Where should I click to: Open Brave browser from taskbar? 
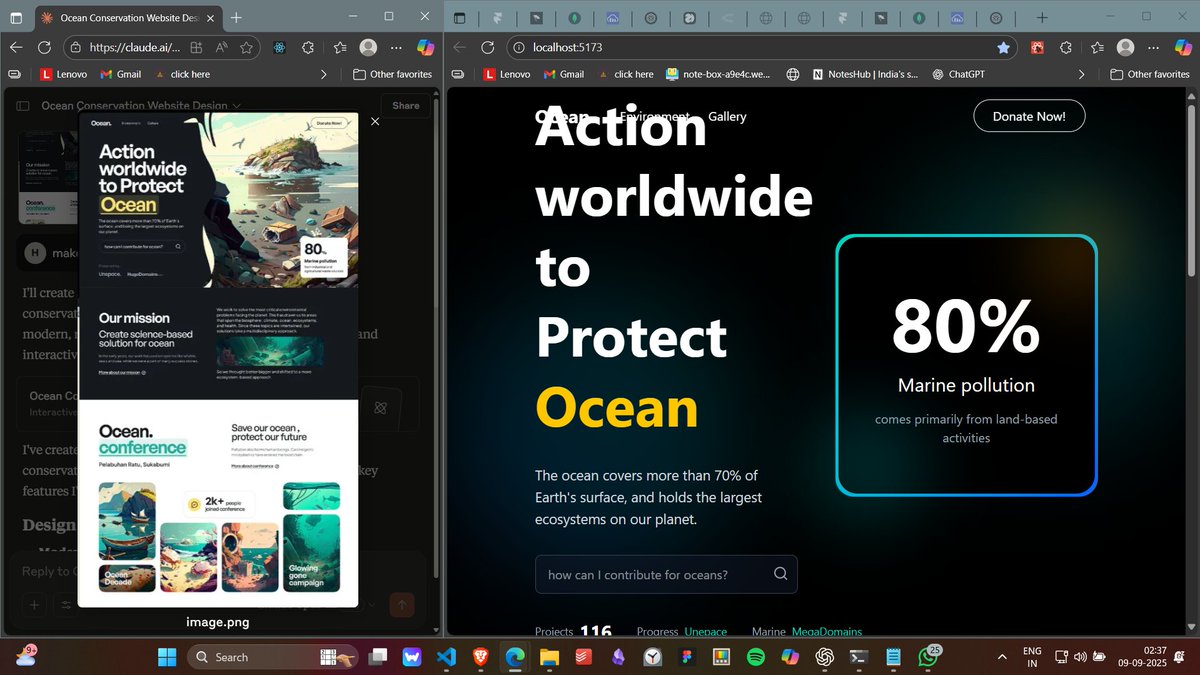coord(481,657)
